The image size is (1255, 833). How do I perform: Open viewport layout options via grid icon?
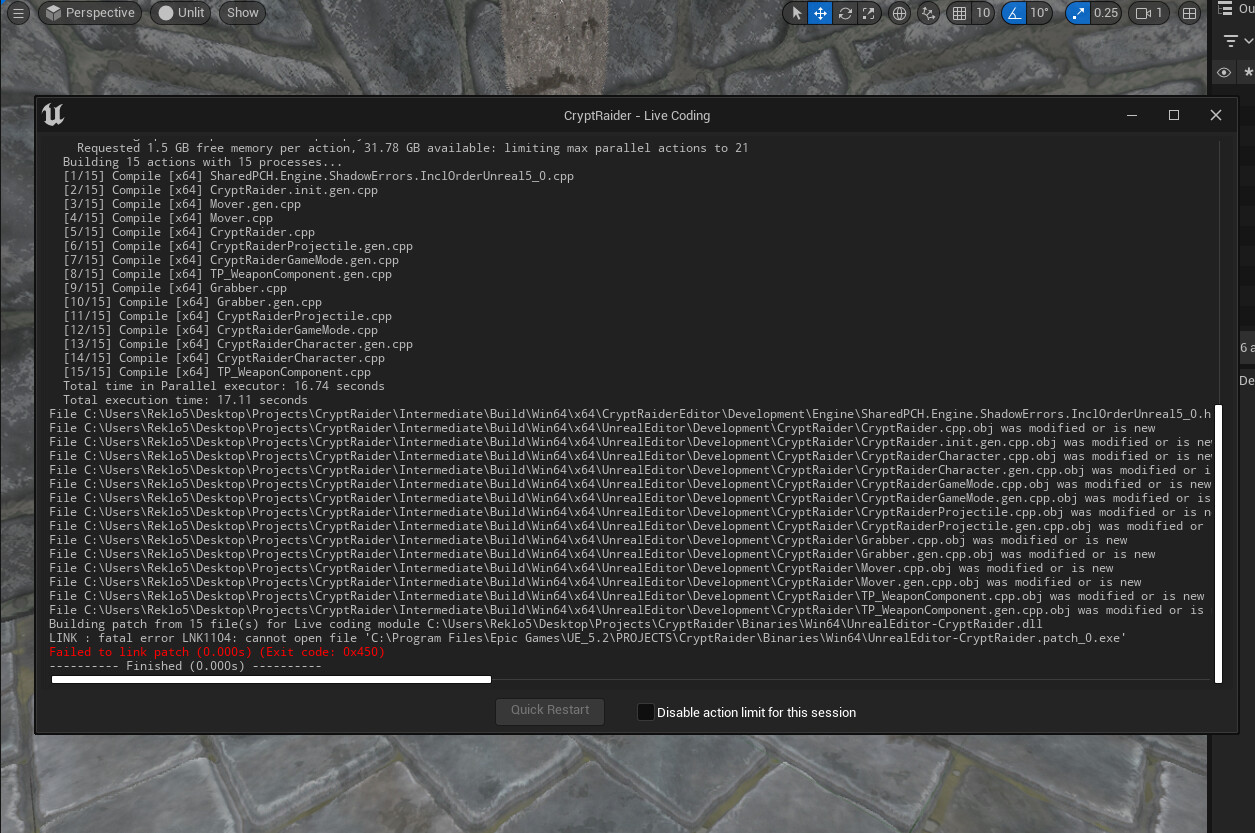coord(1189,13)
